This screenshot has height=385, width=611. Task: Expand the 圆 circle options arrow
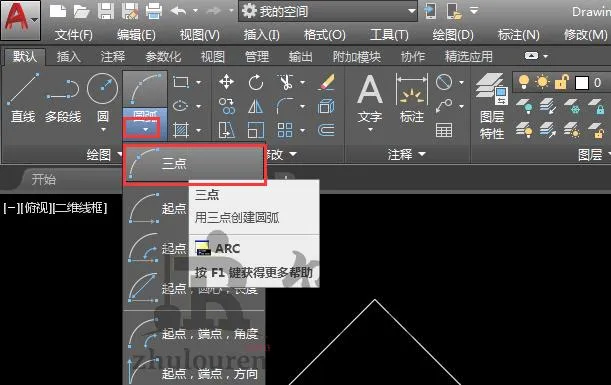tap(103, 129)
